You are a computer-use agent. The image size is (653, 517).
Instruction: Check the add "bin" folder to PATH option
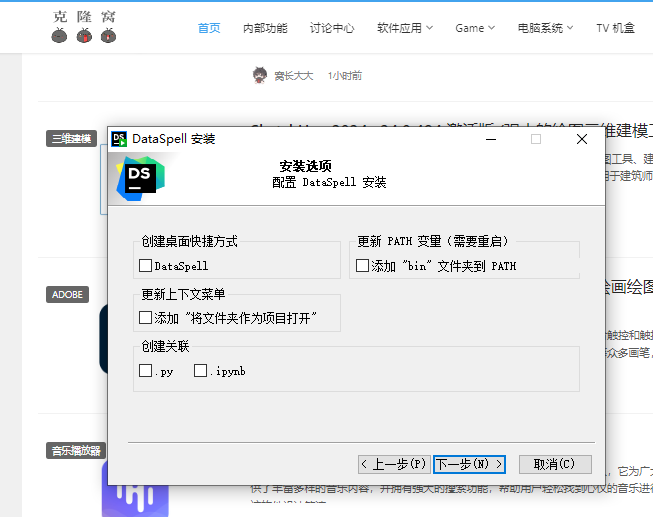tap(362, 266)
